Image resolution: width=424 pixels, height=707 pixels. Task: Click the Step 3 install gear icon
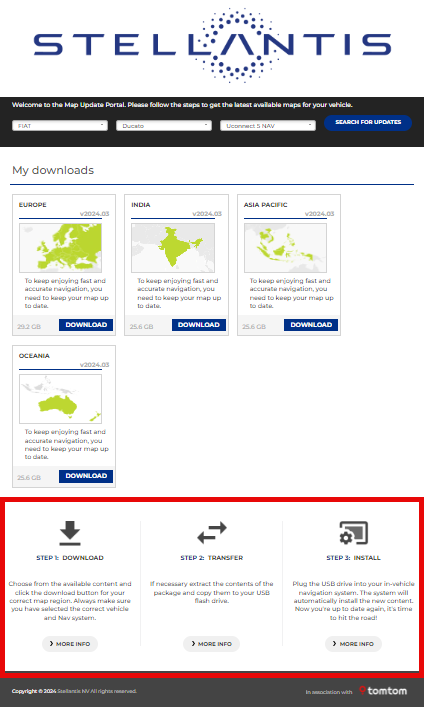click(354, 533)
